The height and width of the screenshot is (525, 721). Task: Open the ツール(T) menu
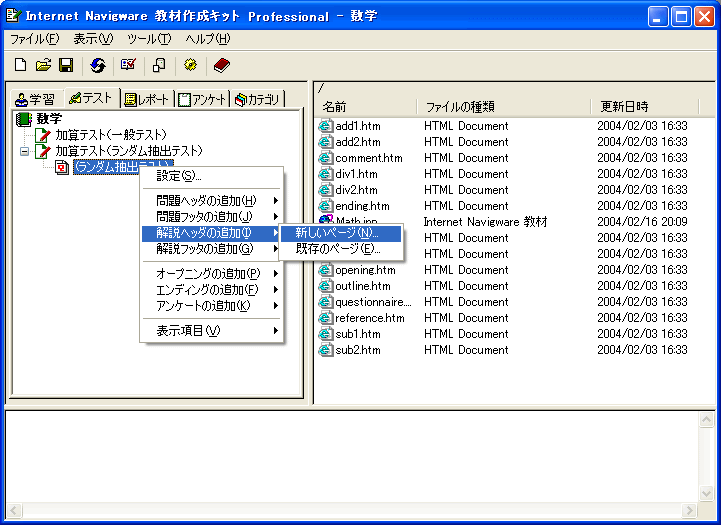pyautogui.click(x=149, y=39)
